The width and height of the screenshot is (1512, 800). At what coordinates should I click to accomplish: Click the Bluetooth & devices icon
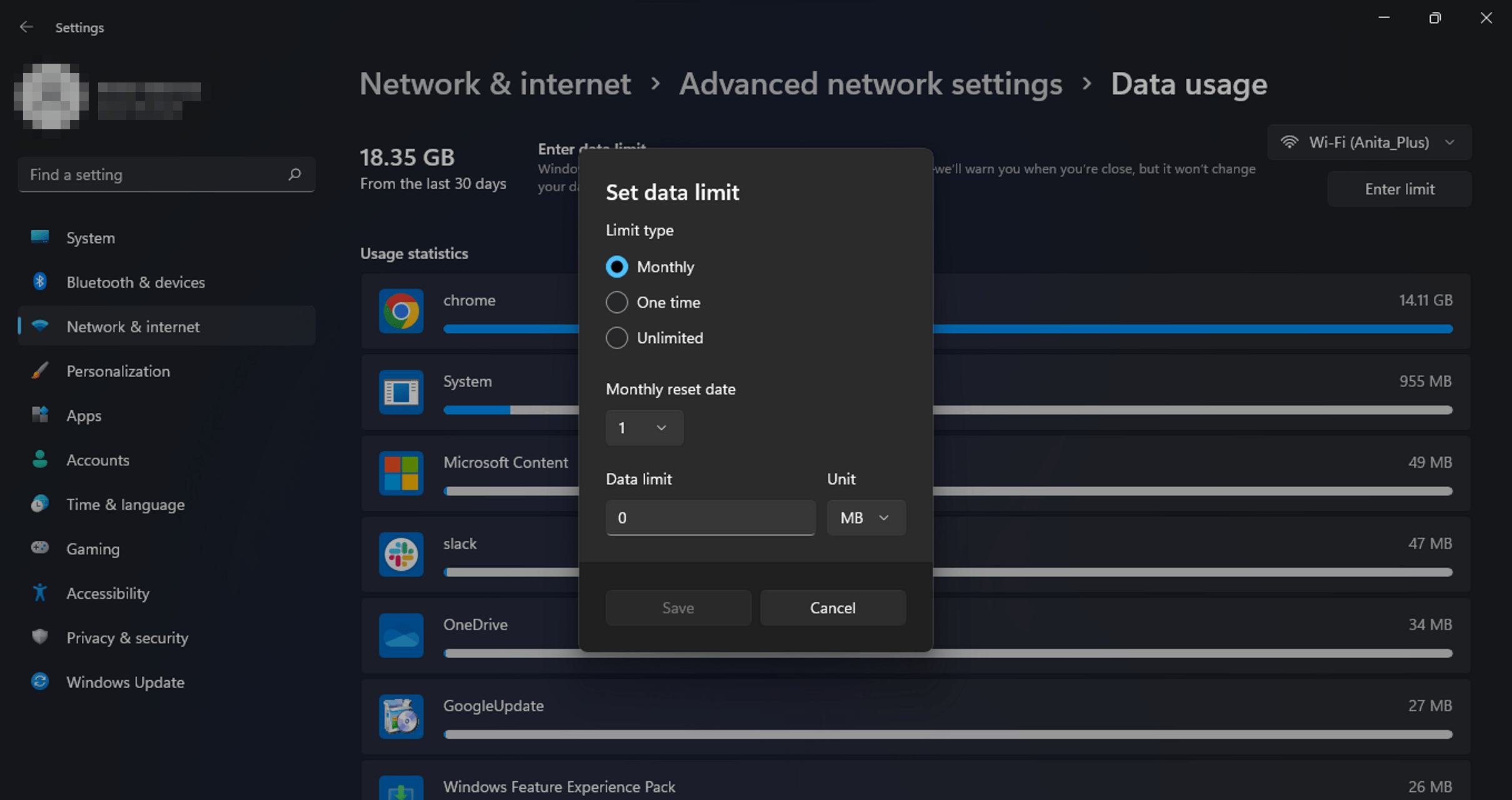(x=40, y=282)
